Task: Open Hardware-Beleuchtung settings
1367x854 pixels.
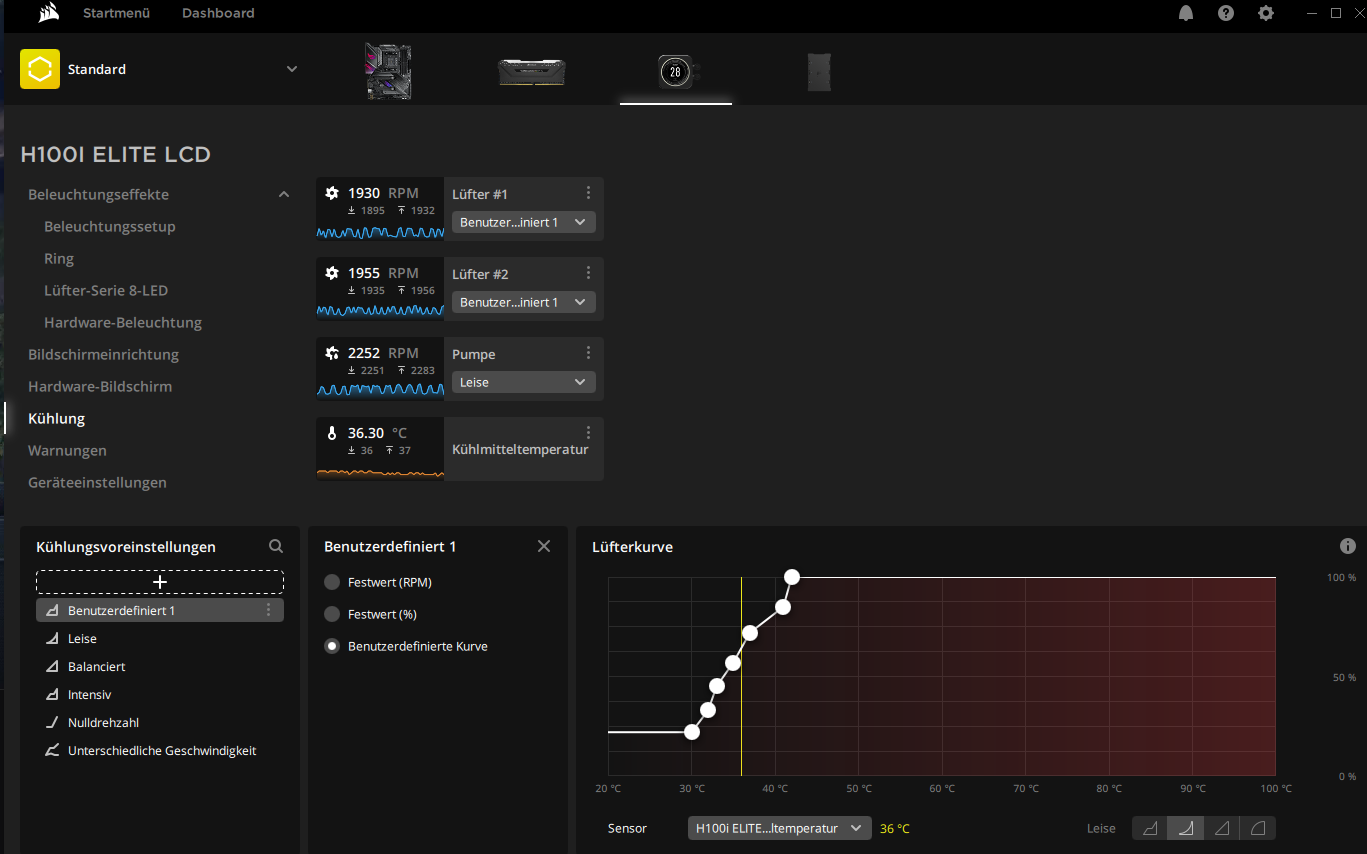Action: tap(123, 322)
